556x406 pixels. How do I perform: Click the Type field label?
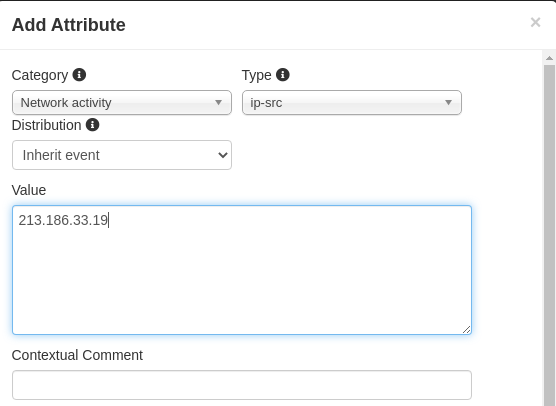256,75
